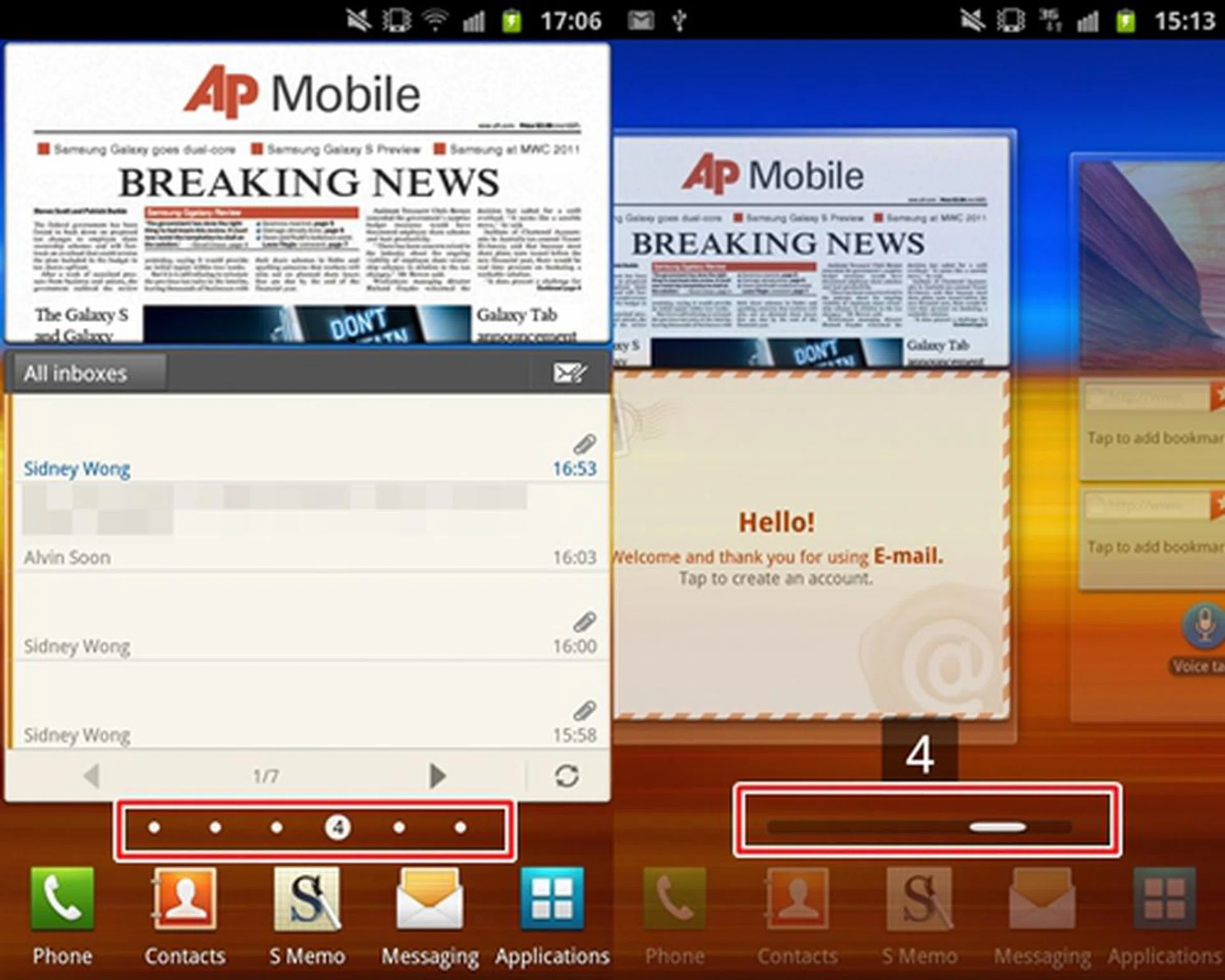Launch Contacts app from left dock

click(184, 900)
